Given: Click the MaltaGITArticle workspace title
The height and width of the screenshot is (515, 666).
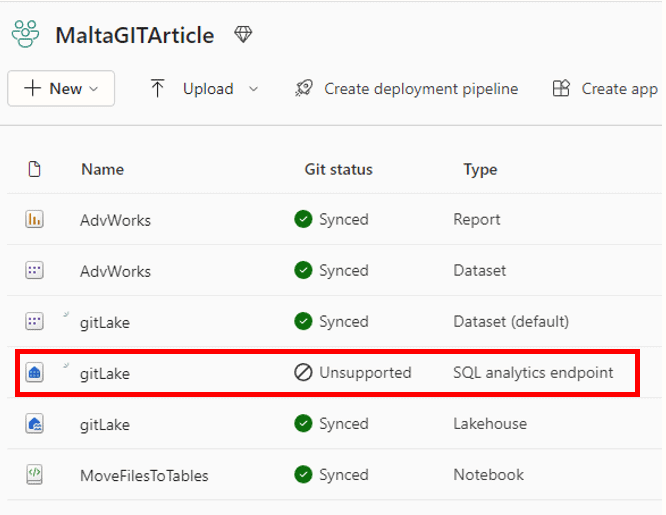Looking at the screenshot, I should 135,35.
